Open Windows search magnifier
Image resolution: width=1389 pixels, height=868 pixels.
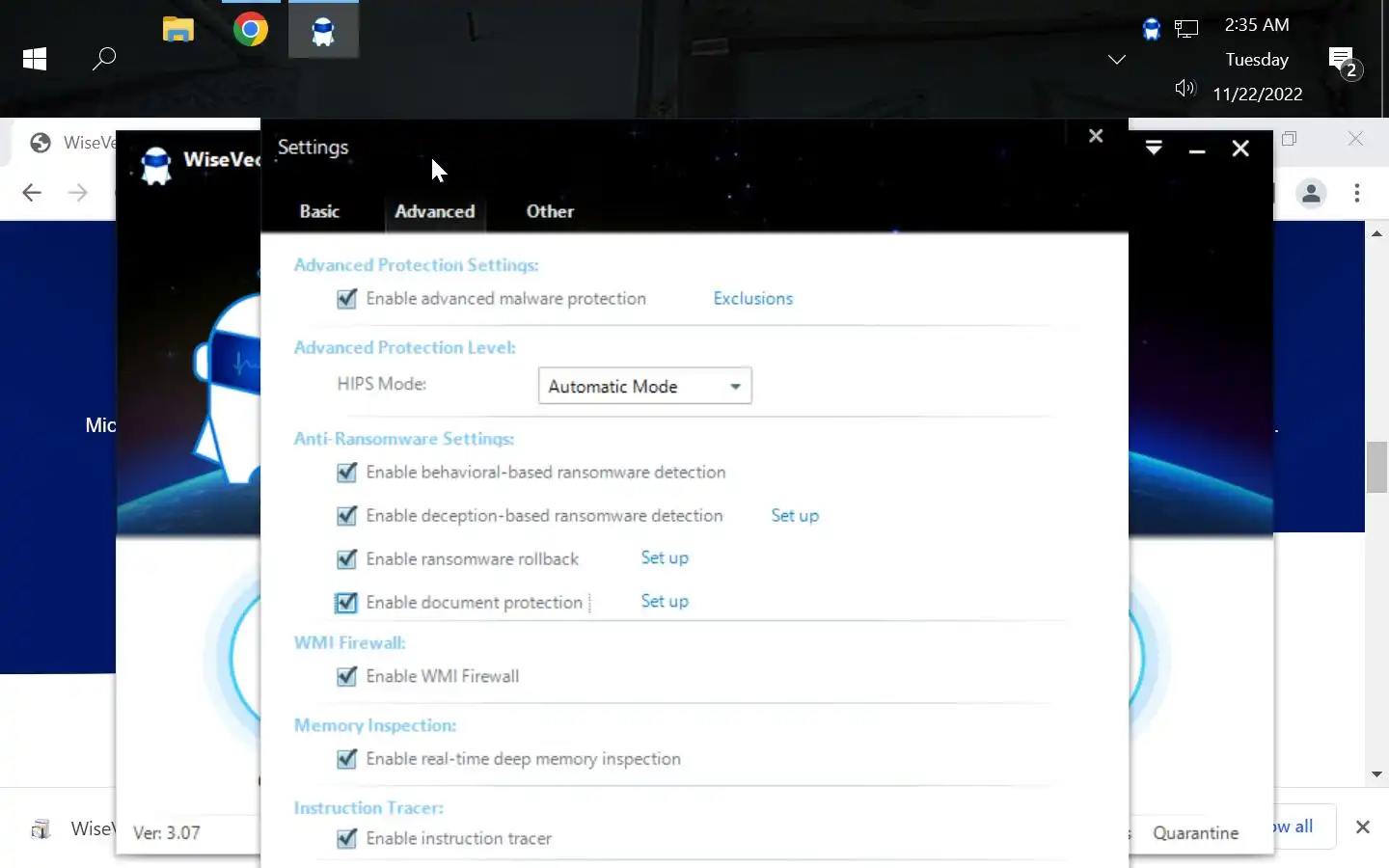coord(104,59)
